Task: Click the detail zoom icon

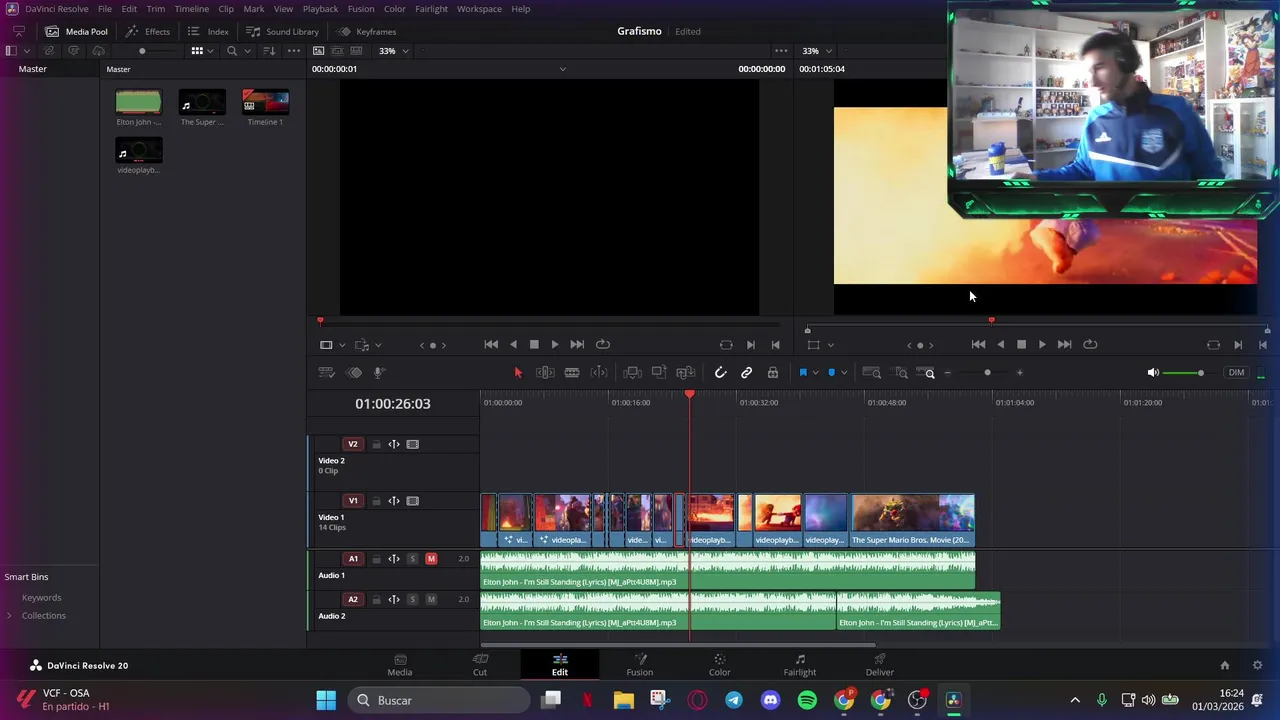Action: [901, 373]
